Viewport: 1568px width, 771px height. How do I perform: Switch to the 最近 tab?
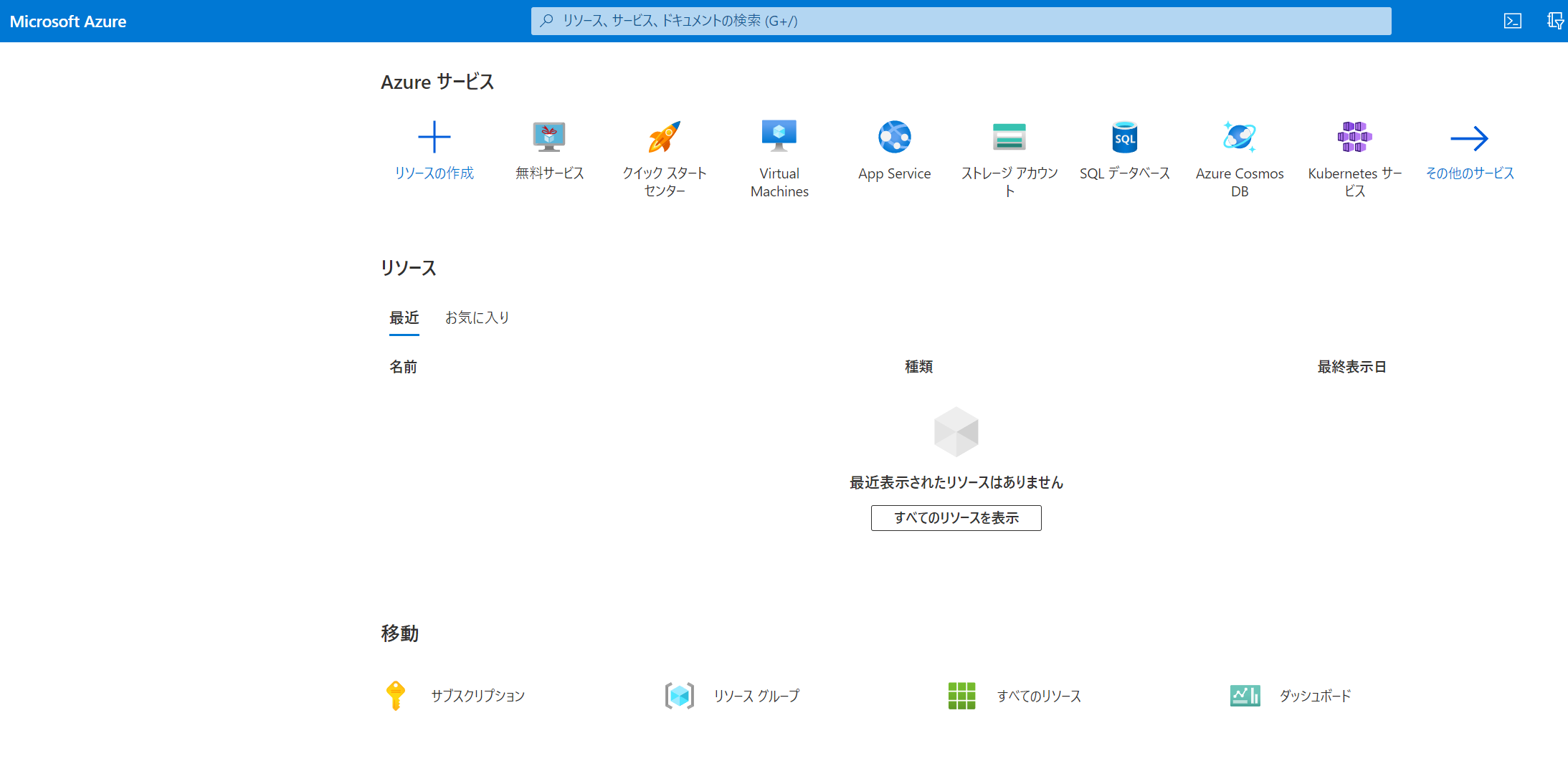pyautogui.click(x=404, y=318)
